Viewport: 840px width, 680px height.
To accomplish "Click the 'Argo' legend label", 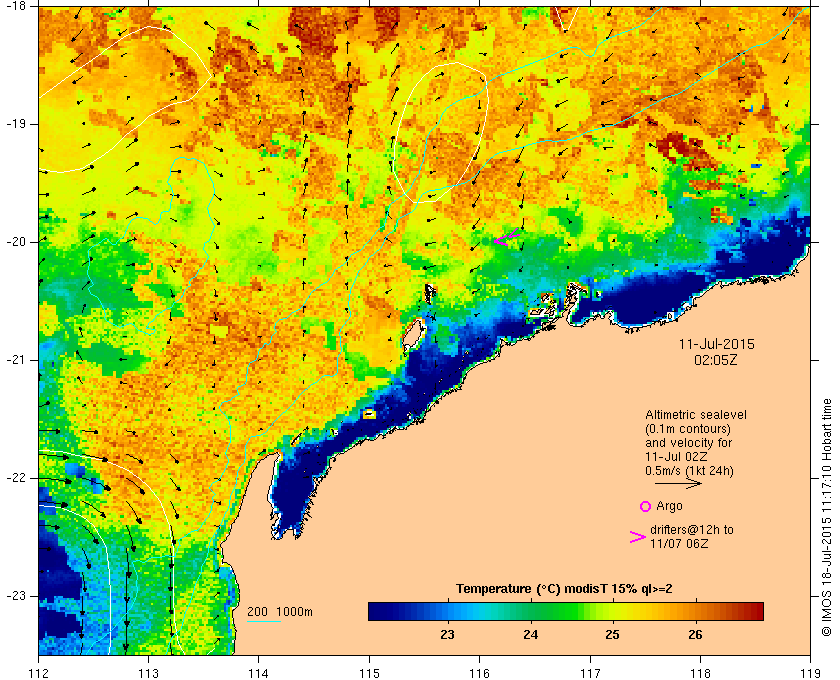I will coord(669,506).
